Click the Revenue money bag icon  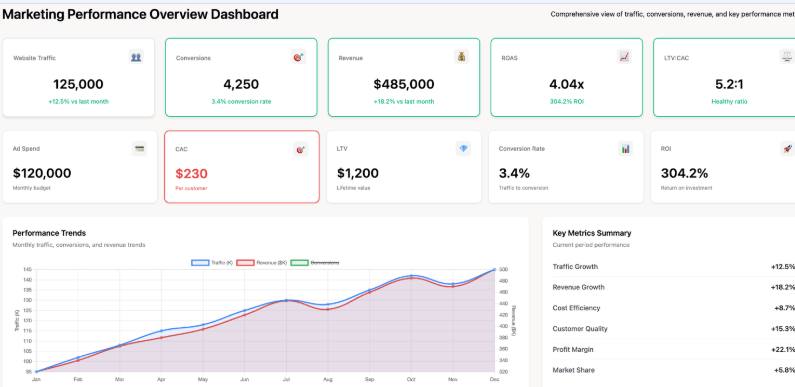[x=461, y=57]
